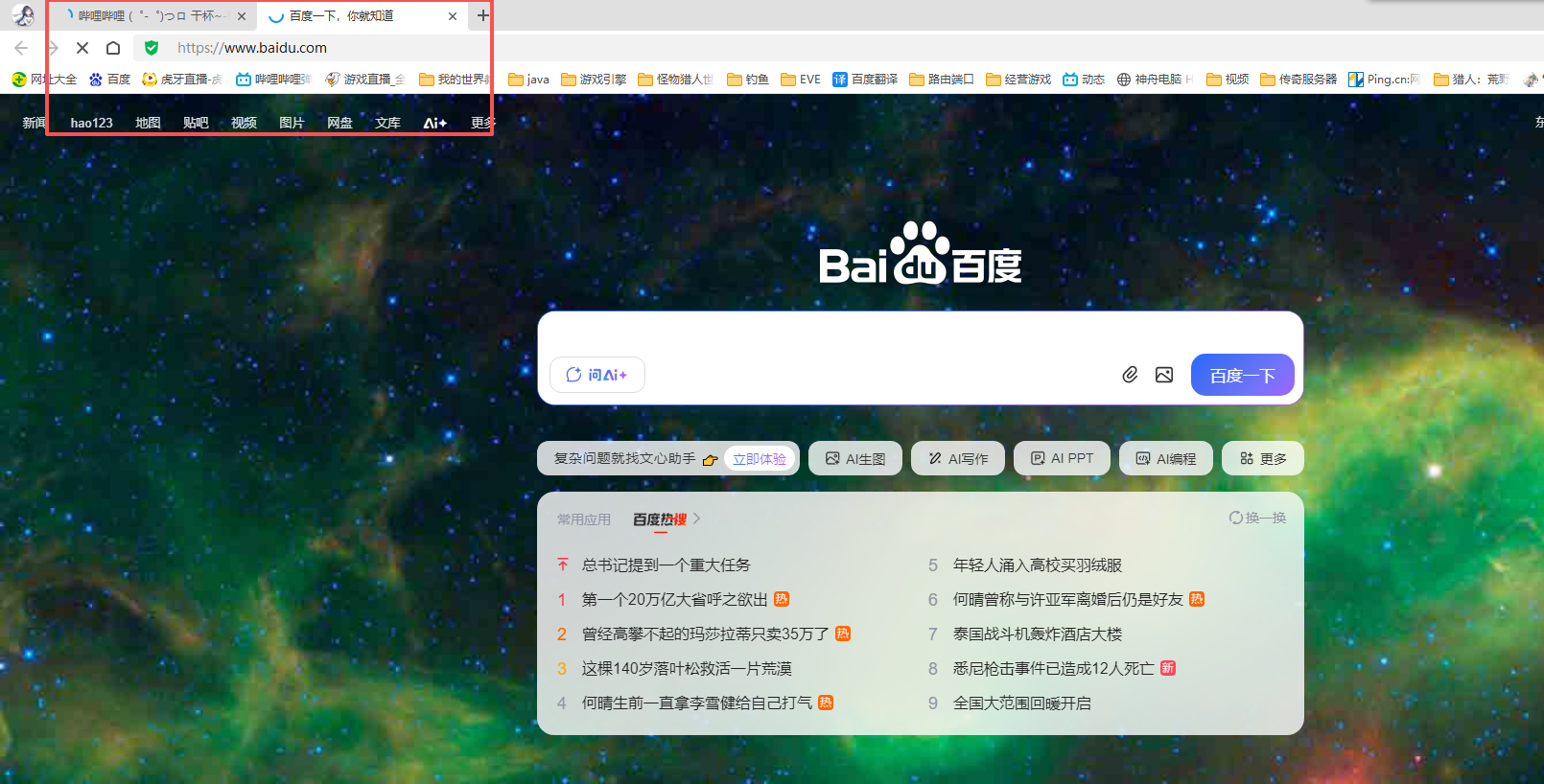Open the 游戏直播 bookmark

point(365,80)
